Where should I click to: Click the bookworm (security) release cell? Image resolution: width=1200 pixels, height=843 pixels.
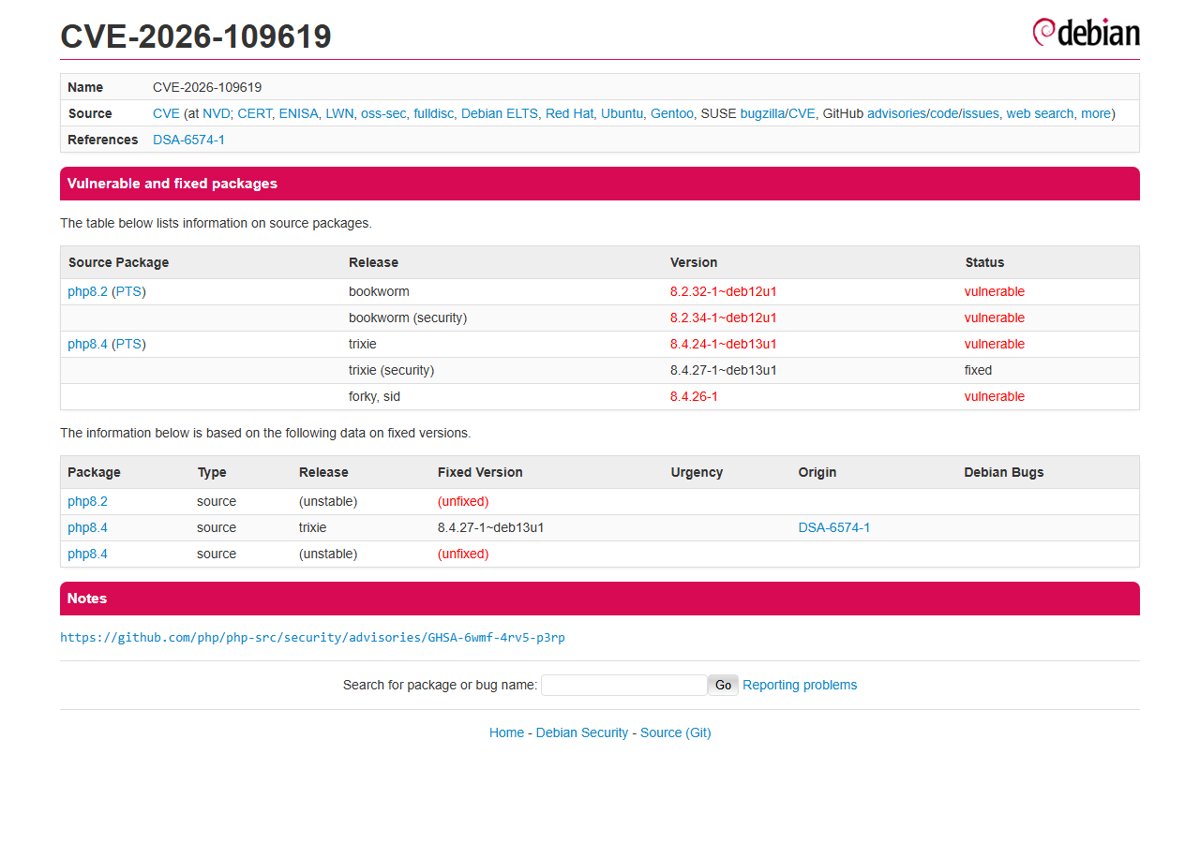pos(408,318)
